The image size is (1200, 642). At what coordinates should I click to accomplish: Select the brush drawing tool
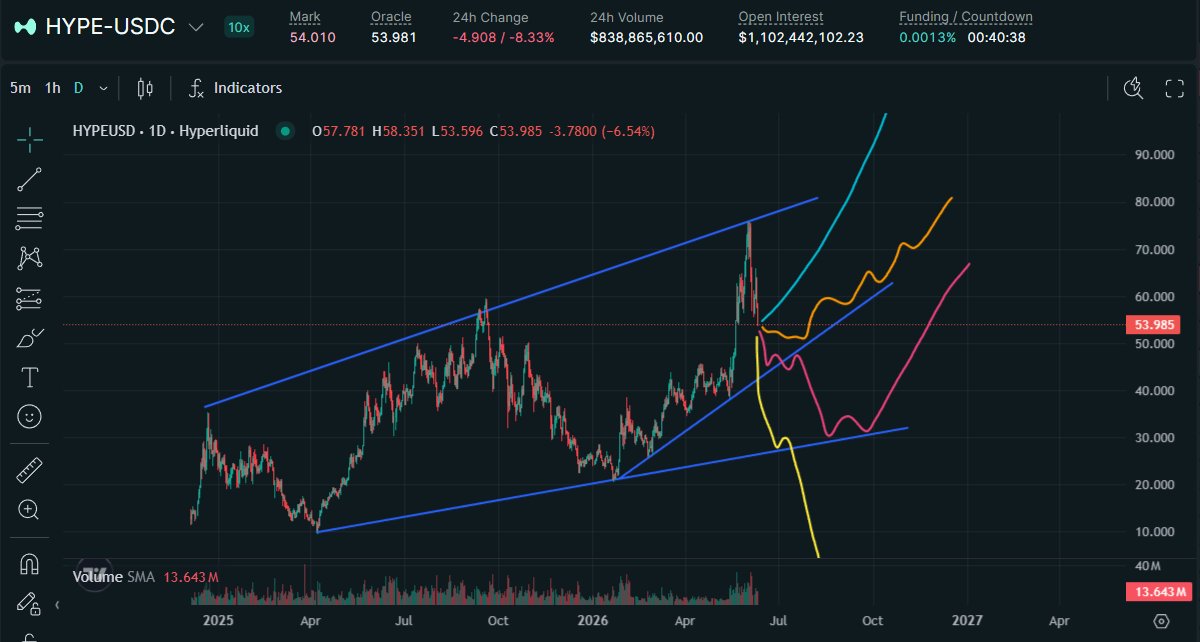[x=30, y=338]
